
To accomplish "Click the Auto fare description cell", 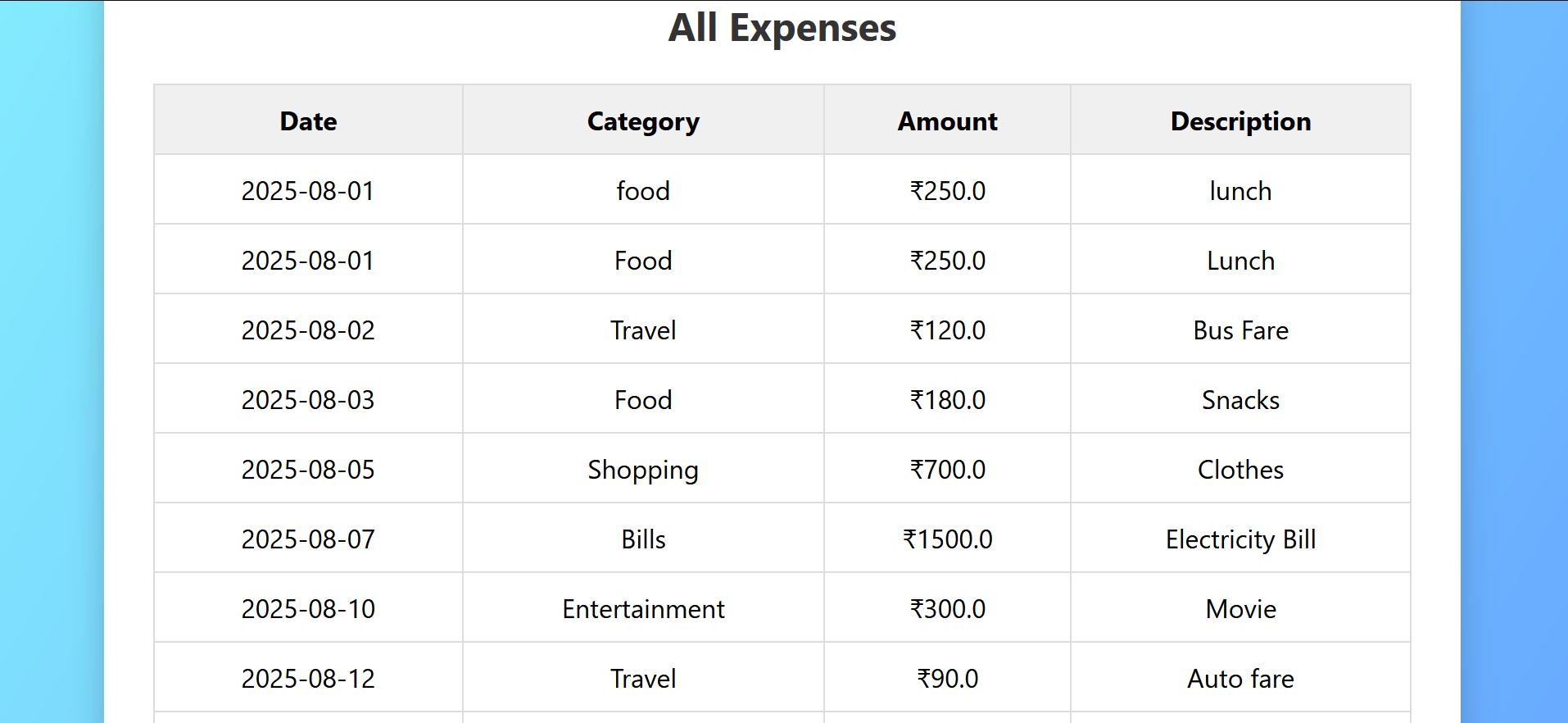I will (x=1240, y=678).
